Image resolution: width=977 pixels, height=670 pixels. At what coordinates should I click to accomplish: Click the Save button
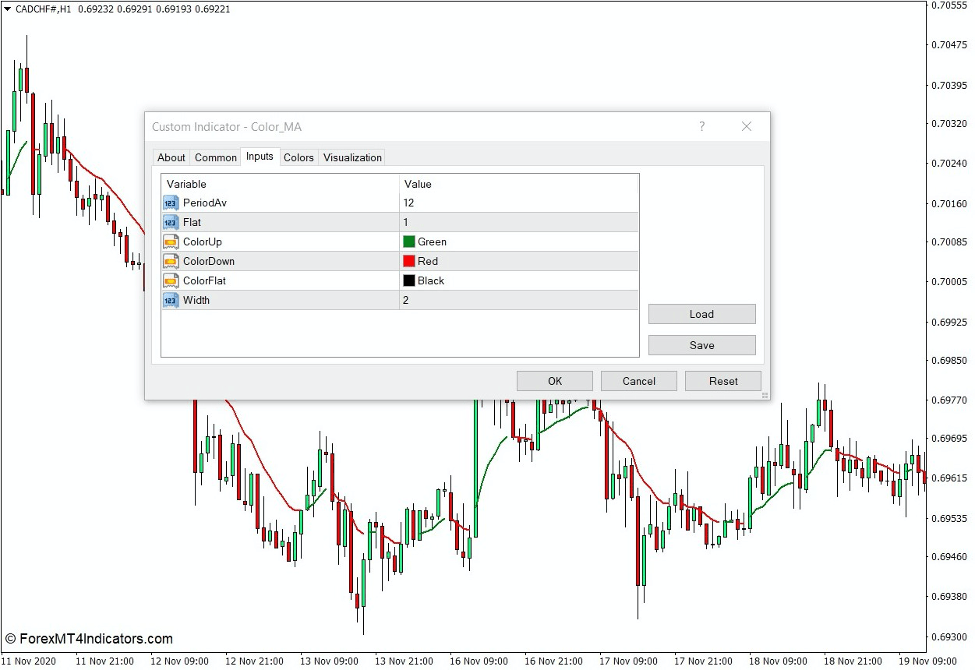[701, 345]
